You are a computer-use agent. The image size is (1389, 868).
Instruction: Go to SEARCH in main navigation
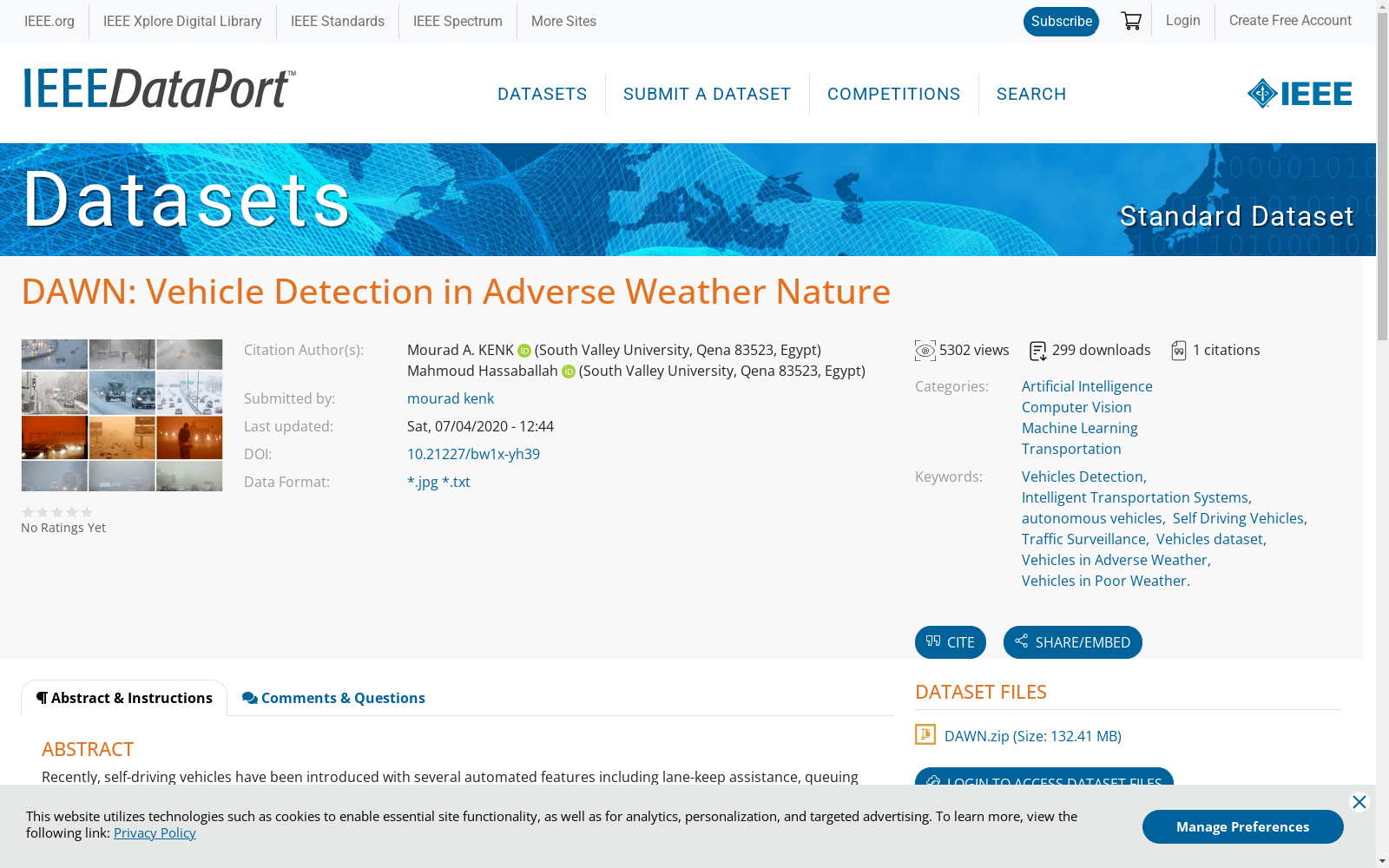[1031, 94]
